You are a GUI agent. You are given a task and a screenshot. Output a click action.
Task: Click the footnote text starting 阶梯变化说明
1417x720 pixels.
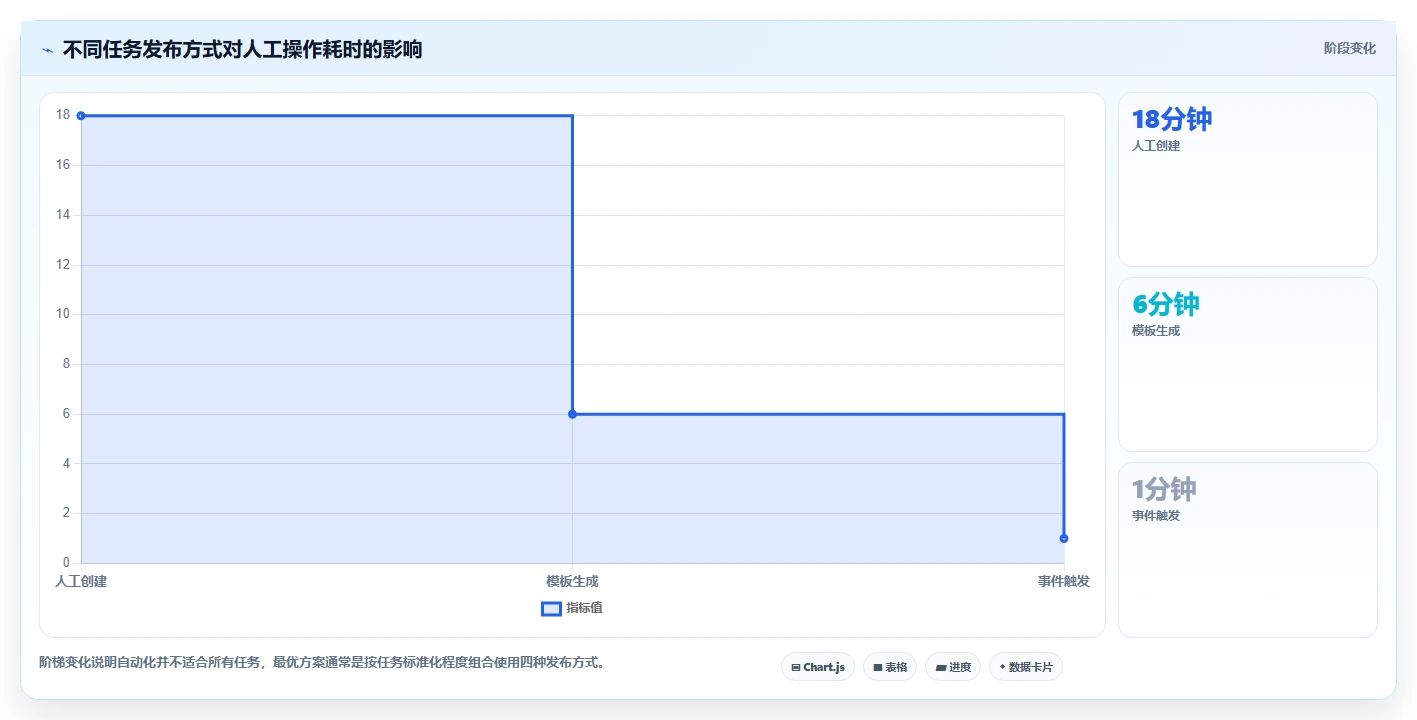[323, 662]
